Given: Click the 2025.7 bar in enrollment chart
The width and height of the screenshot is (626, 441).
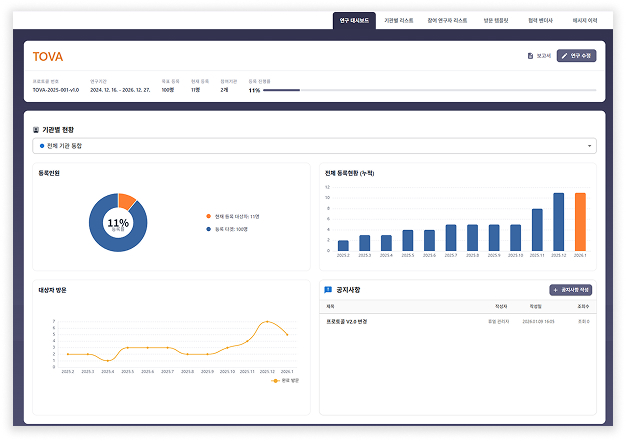Looking at the screenshot, I should point(451,238).
